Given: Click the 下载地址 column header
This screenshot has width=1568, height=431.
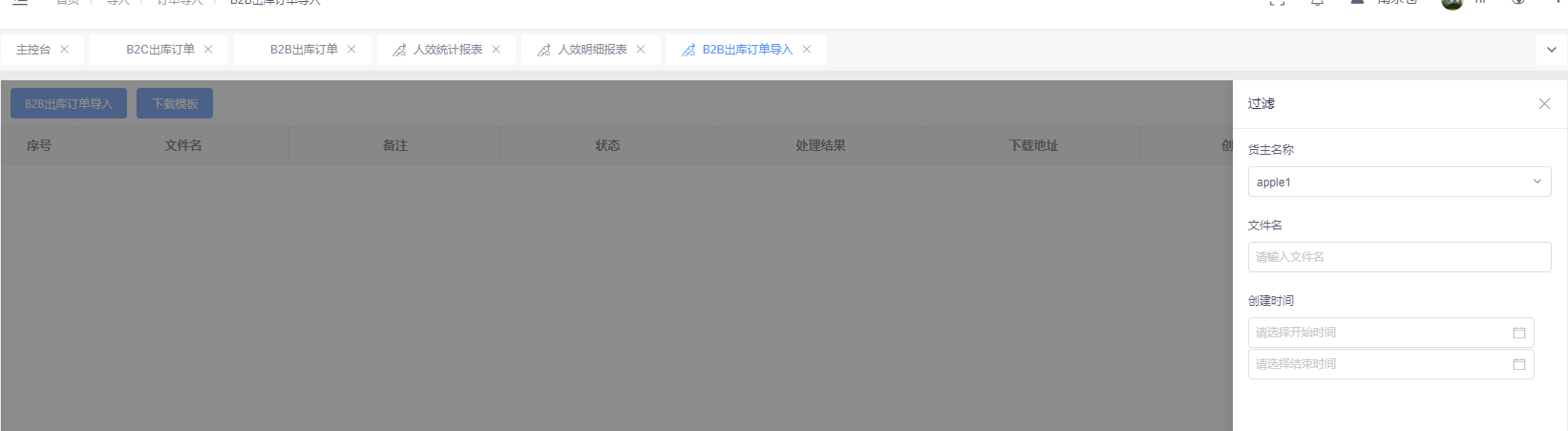Looking at the screenshot, I should pos(1034,145).
